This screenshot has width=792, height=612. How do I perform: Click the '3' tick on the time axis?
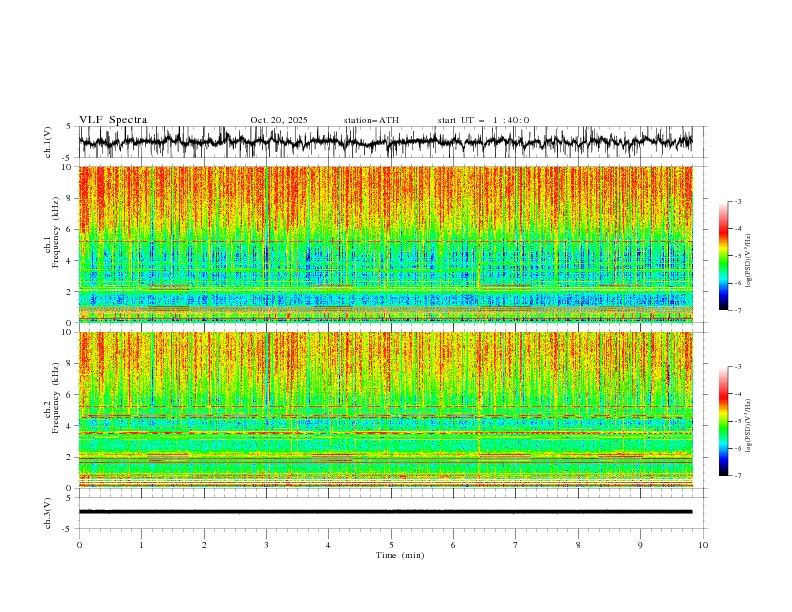click(266, 545)
